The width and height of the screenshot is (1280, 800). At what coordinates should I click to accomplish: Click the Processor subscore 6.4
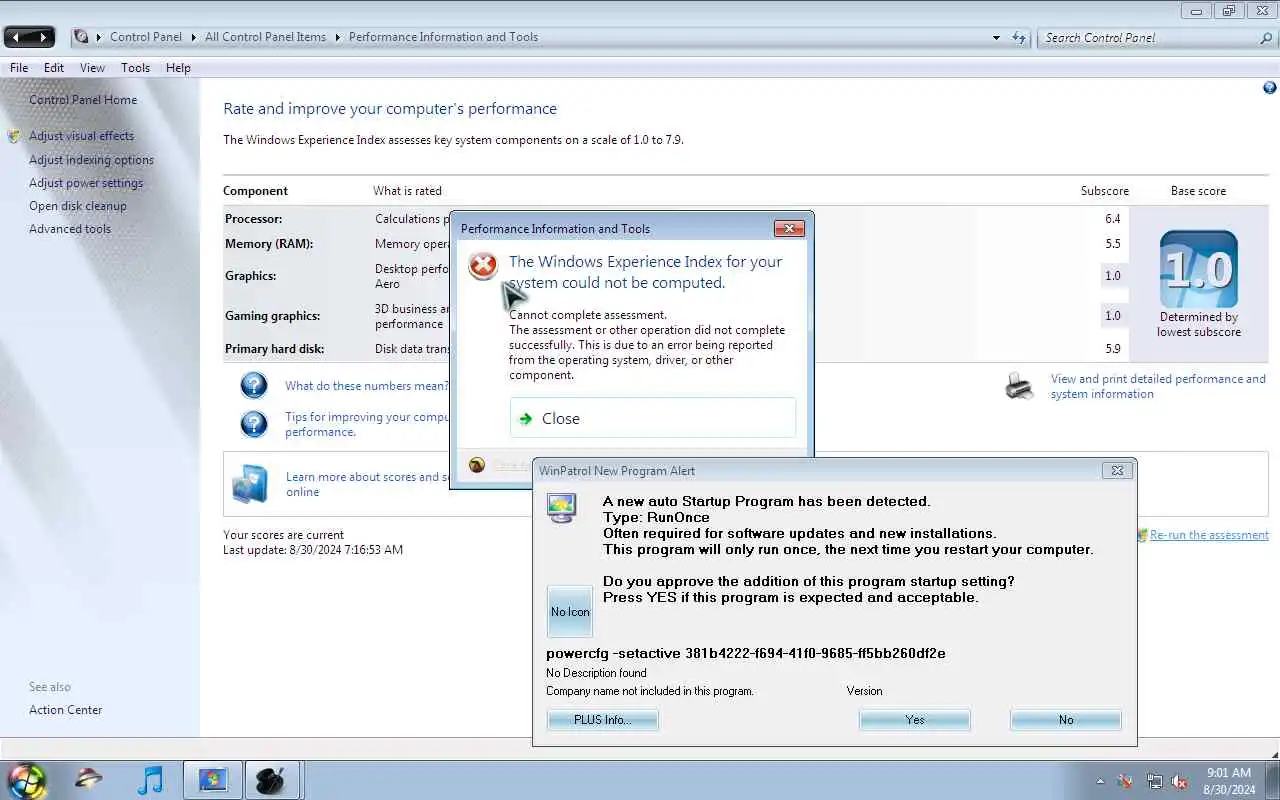[x=1113, y=219]
